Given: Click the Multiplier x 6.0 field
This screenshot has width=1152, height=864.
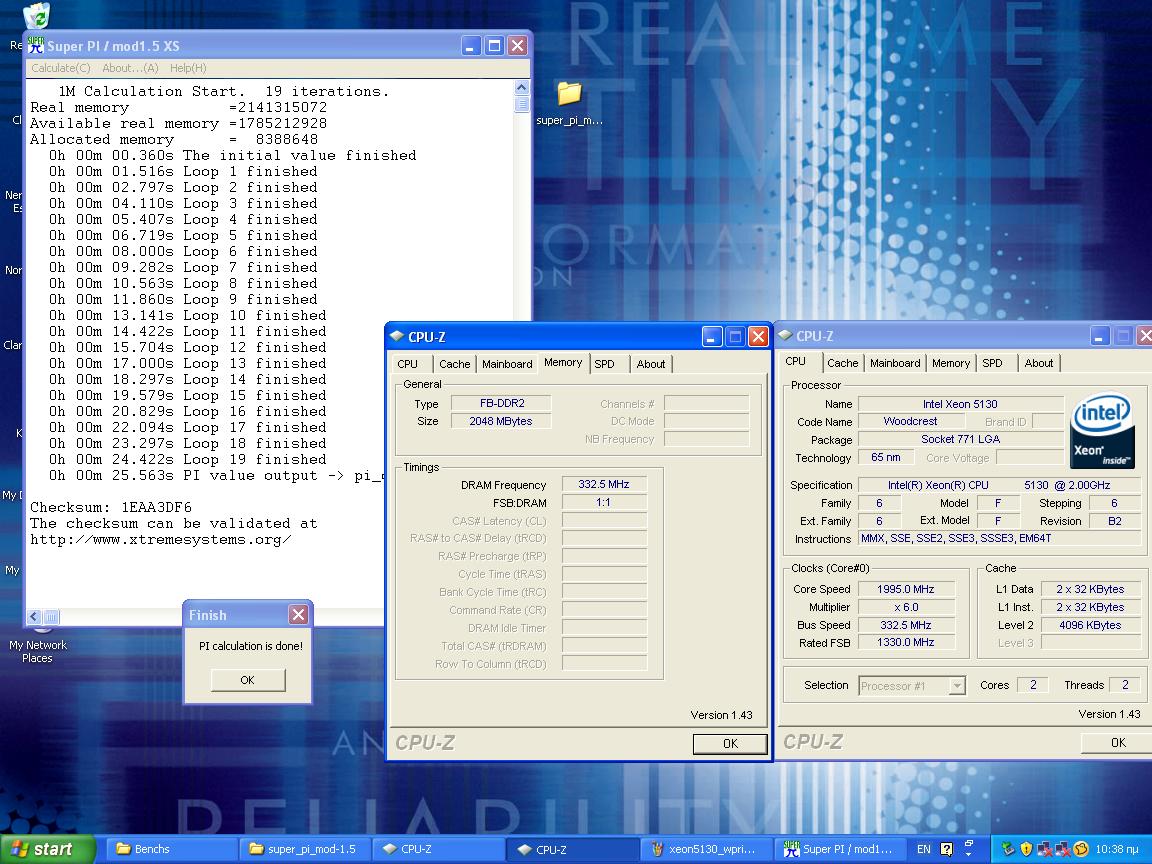Looking at the screenshot, I should point(906,608).
